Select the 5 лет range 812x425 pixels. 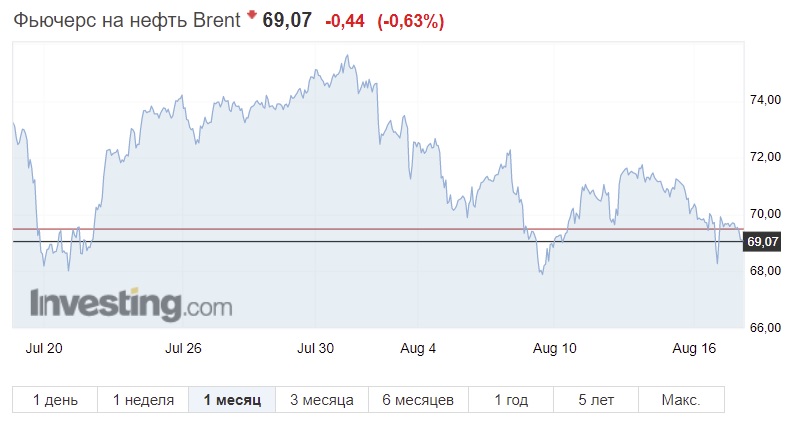596,400
